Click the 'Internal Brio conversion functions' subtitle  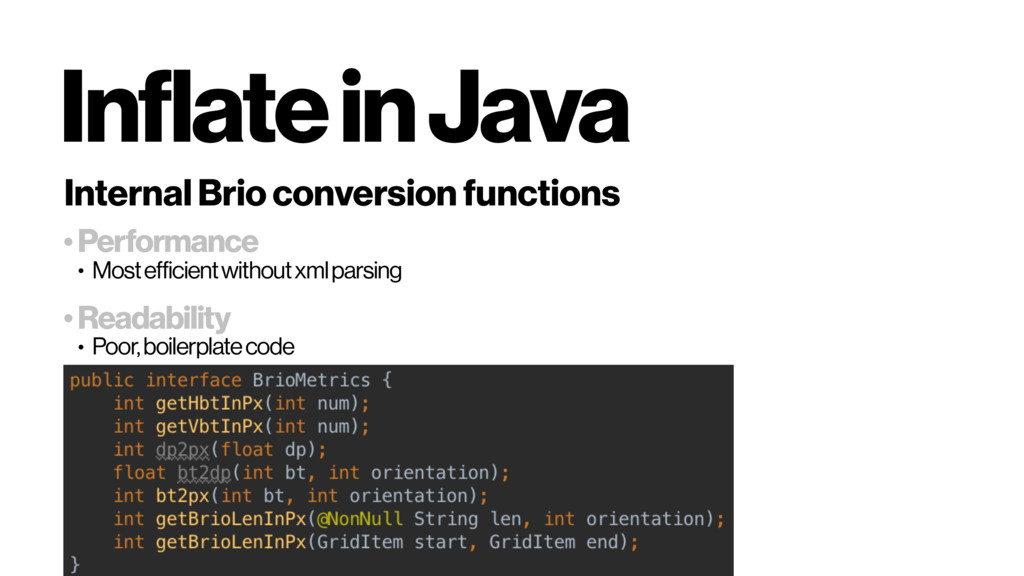(x=342, y=193)
